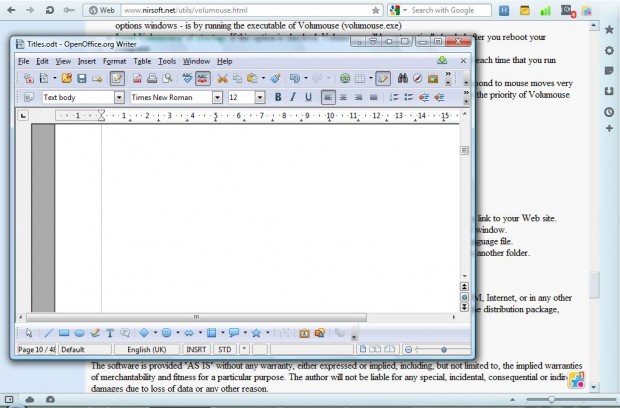Open the Edit menu
620x408 pixels.
click(42, 61)
